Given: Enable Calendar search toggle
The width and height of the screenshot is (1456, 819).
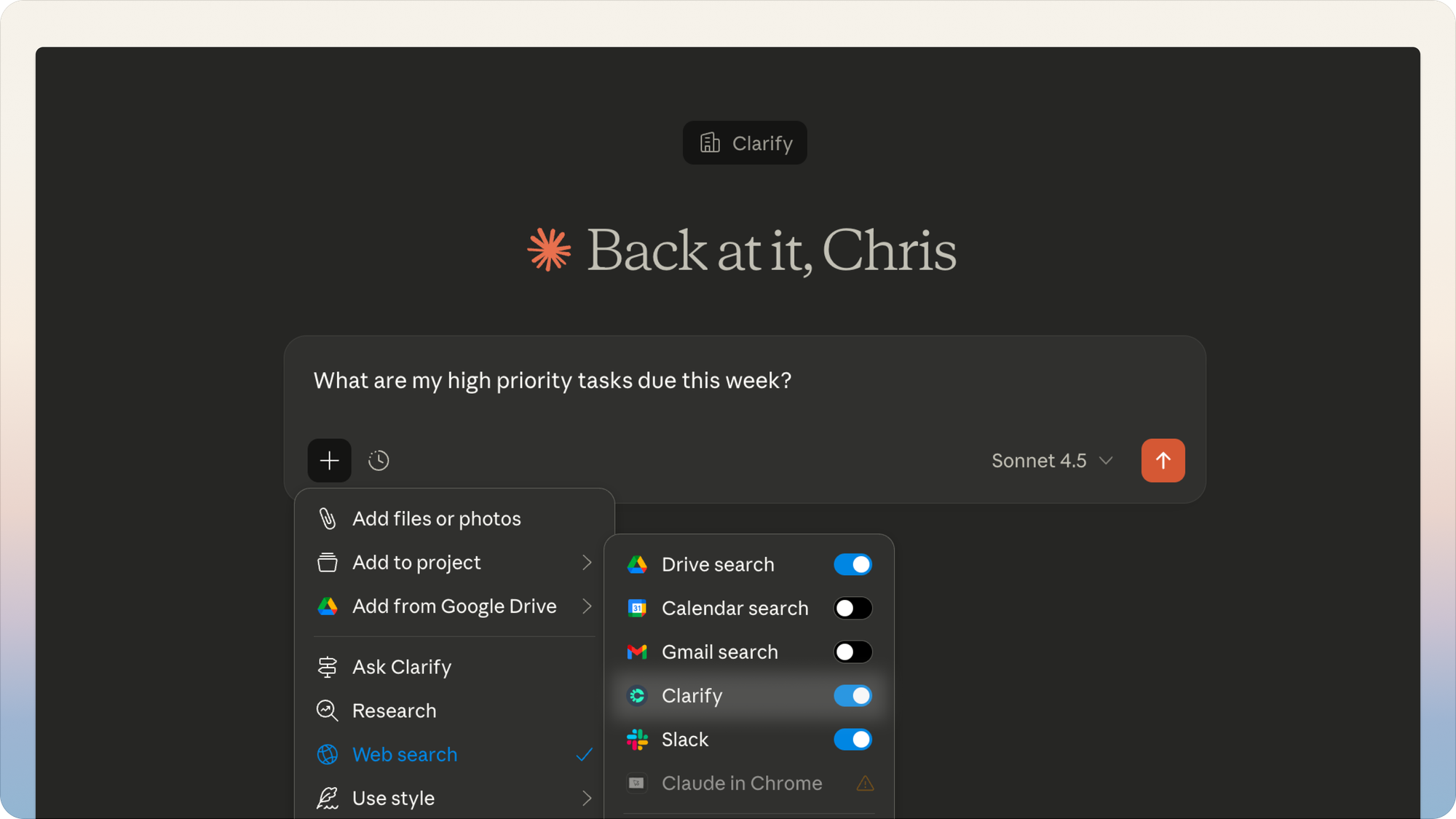Looking at the screenshot, I should (x=852, y=609).
